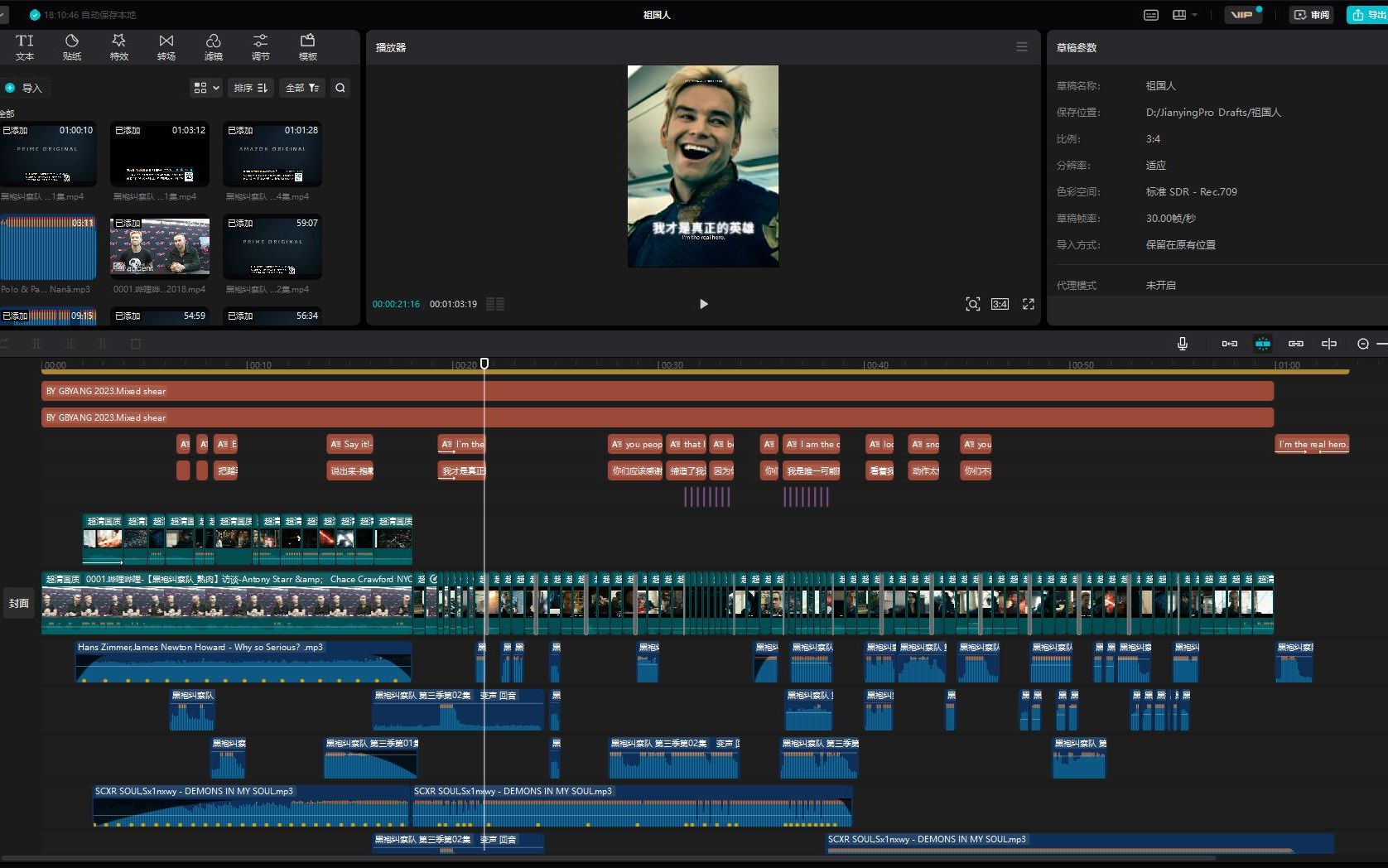Screen dimensions: 1388x868
Task: Open the 特效 (Effects) tab
Action: (119, 47)
